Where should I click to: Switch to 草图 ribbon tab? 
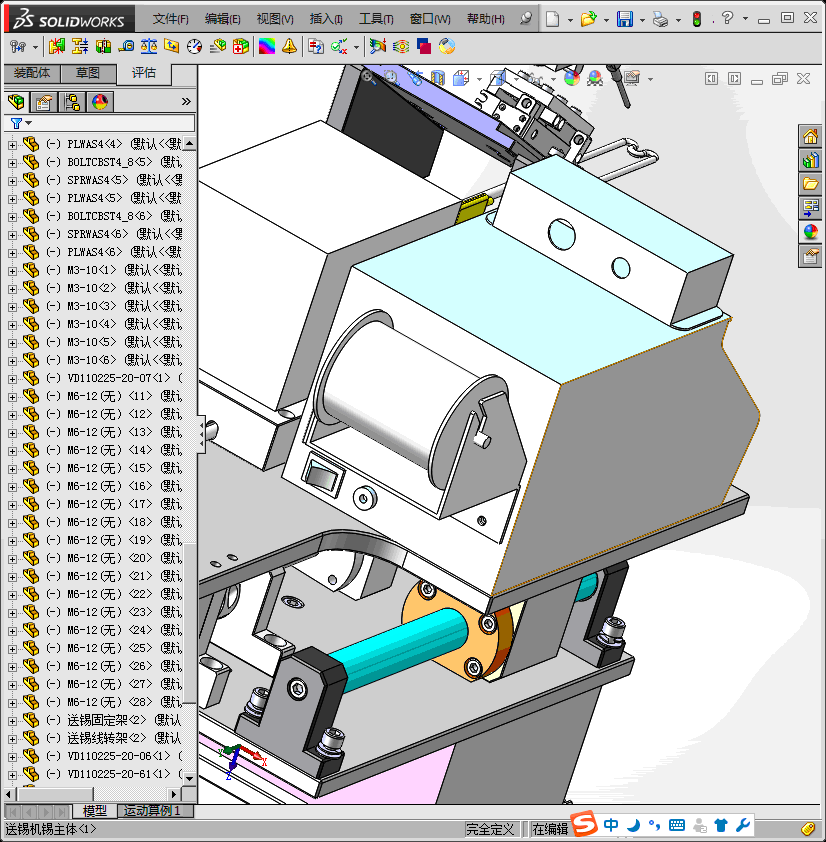[88, 73]
